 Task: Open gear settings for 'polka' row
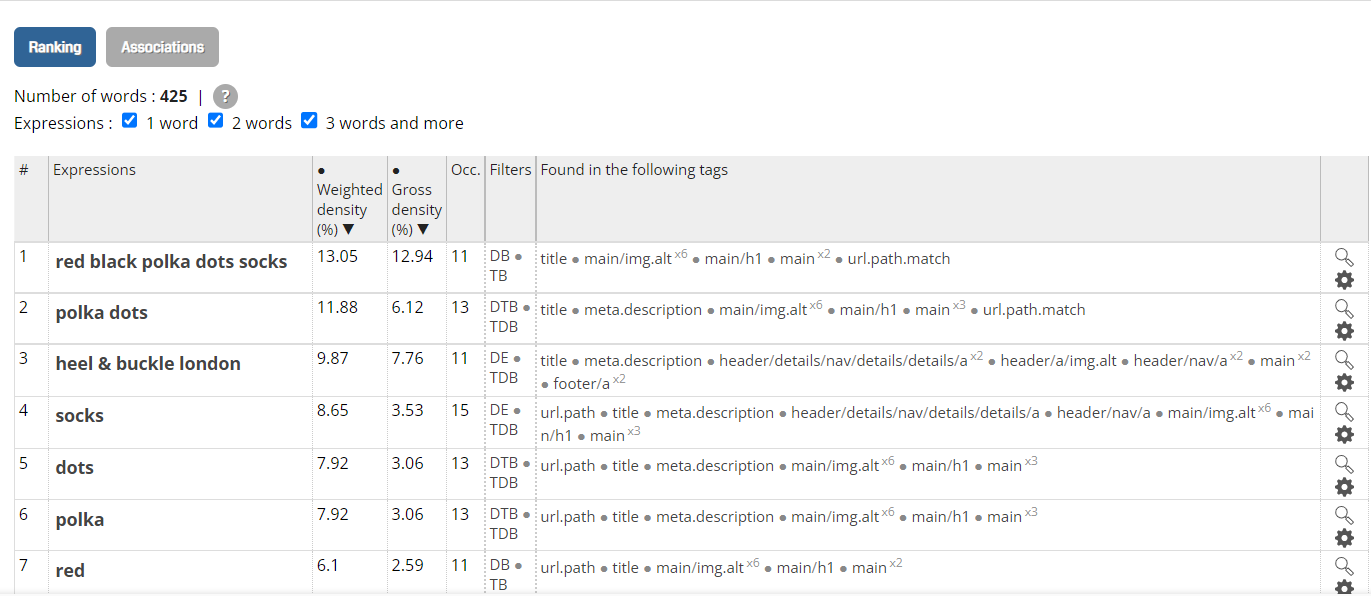[x=1344, y=538]
